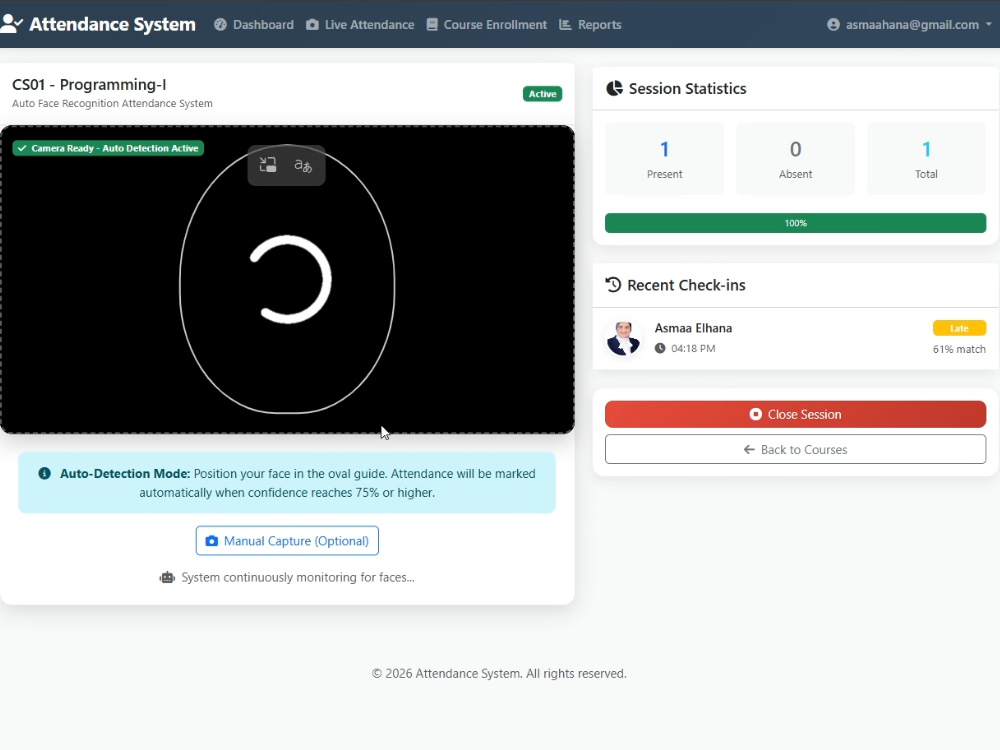Click the stop icon in Close Session
1000x750 pixels.
(x=756, y=415)
